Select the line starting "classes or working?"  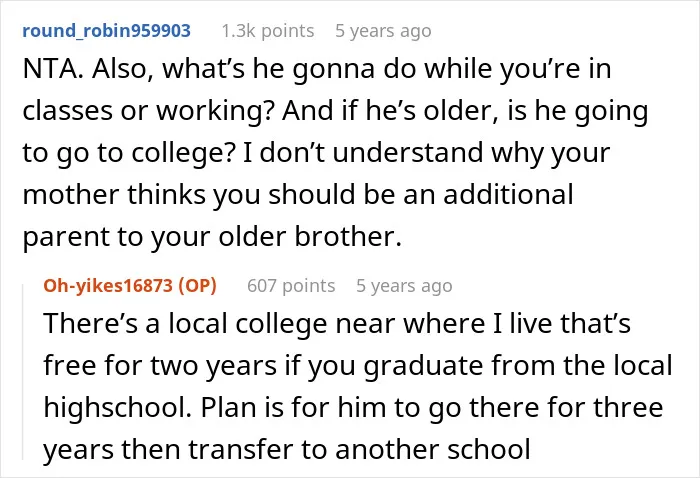click(335, 111)
